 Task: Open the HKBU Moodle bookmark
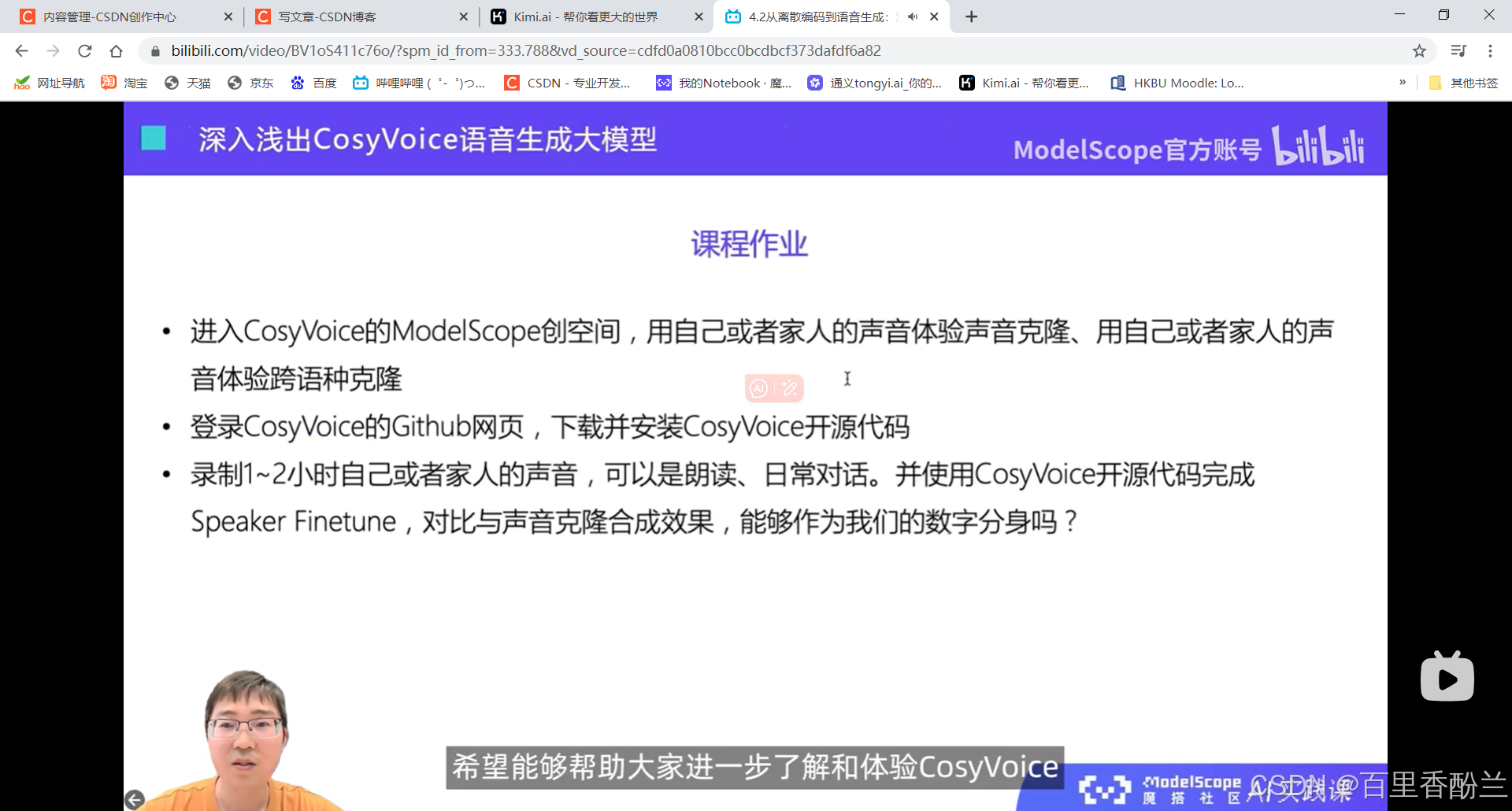[1177, 83]
